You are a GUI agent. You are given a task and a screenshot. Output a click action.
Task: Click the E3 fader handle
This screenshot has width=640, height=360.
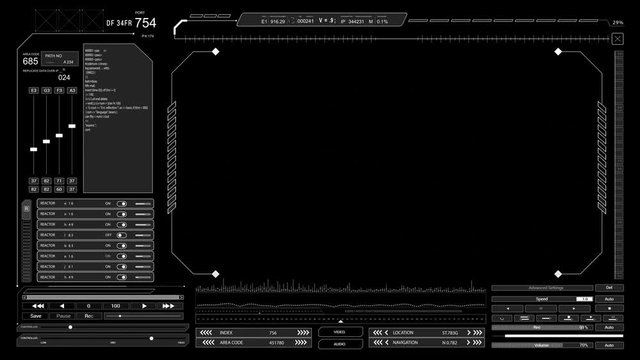(33, 149)
